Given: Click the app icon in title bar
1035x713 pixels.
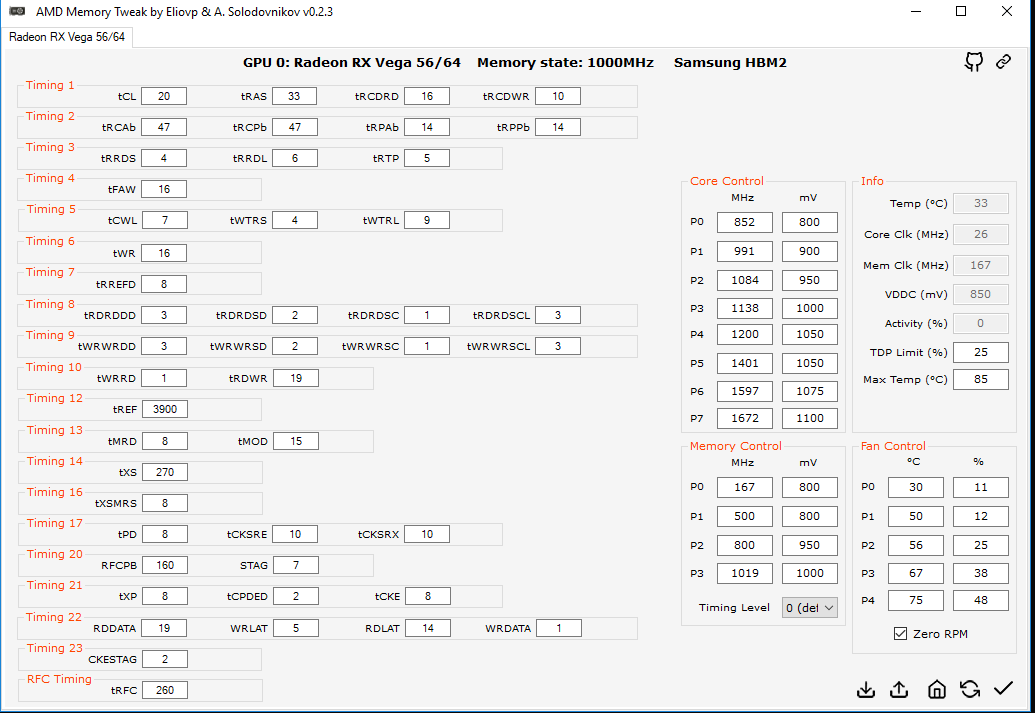Looking at the screenshot, I should click(x=17, y=11).
